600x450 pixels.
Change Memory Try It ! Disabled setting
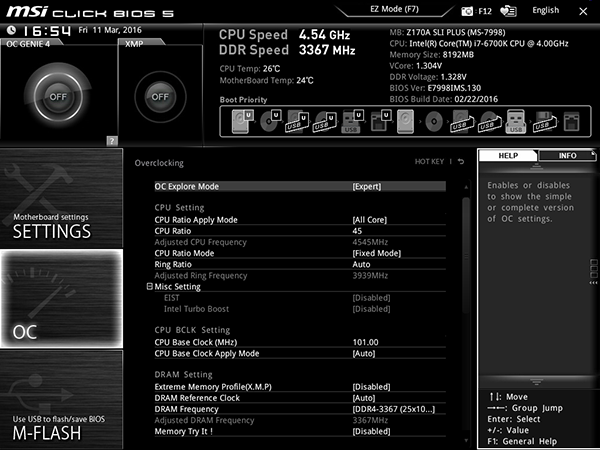pos(300,431)
